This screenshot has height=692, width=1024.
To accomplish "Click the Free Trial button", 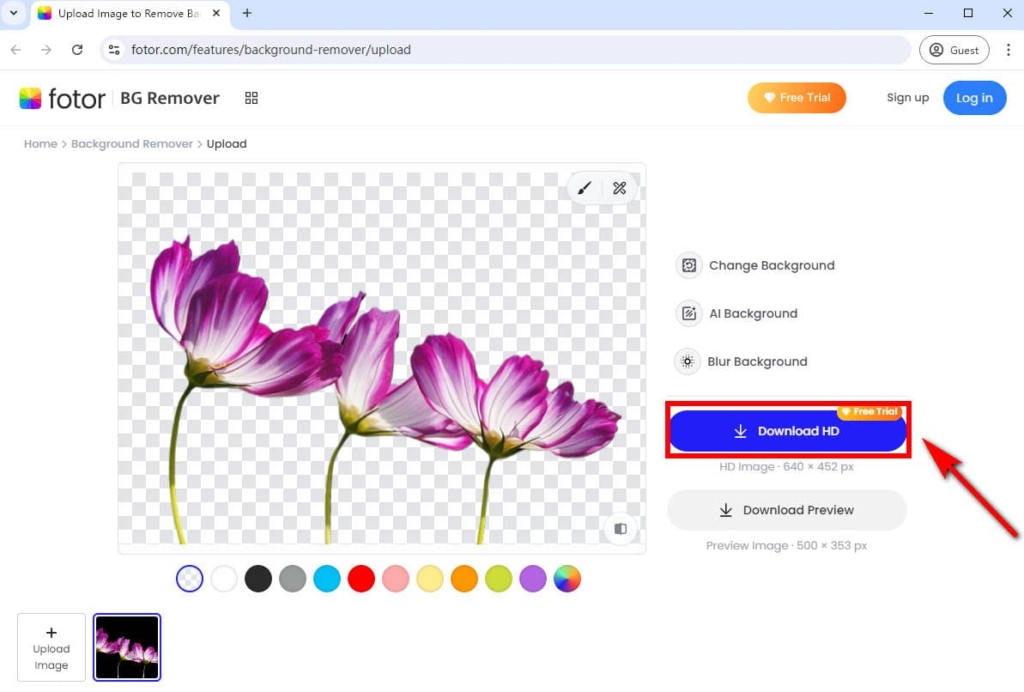I will tap(797, 98).
